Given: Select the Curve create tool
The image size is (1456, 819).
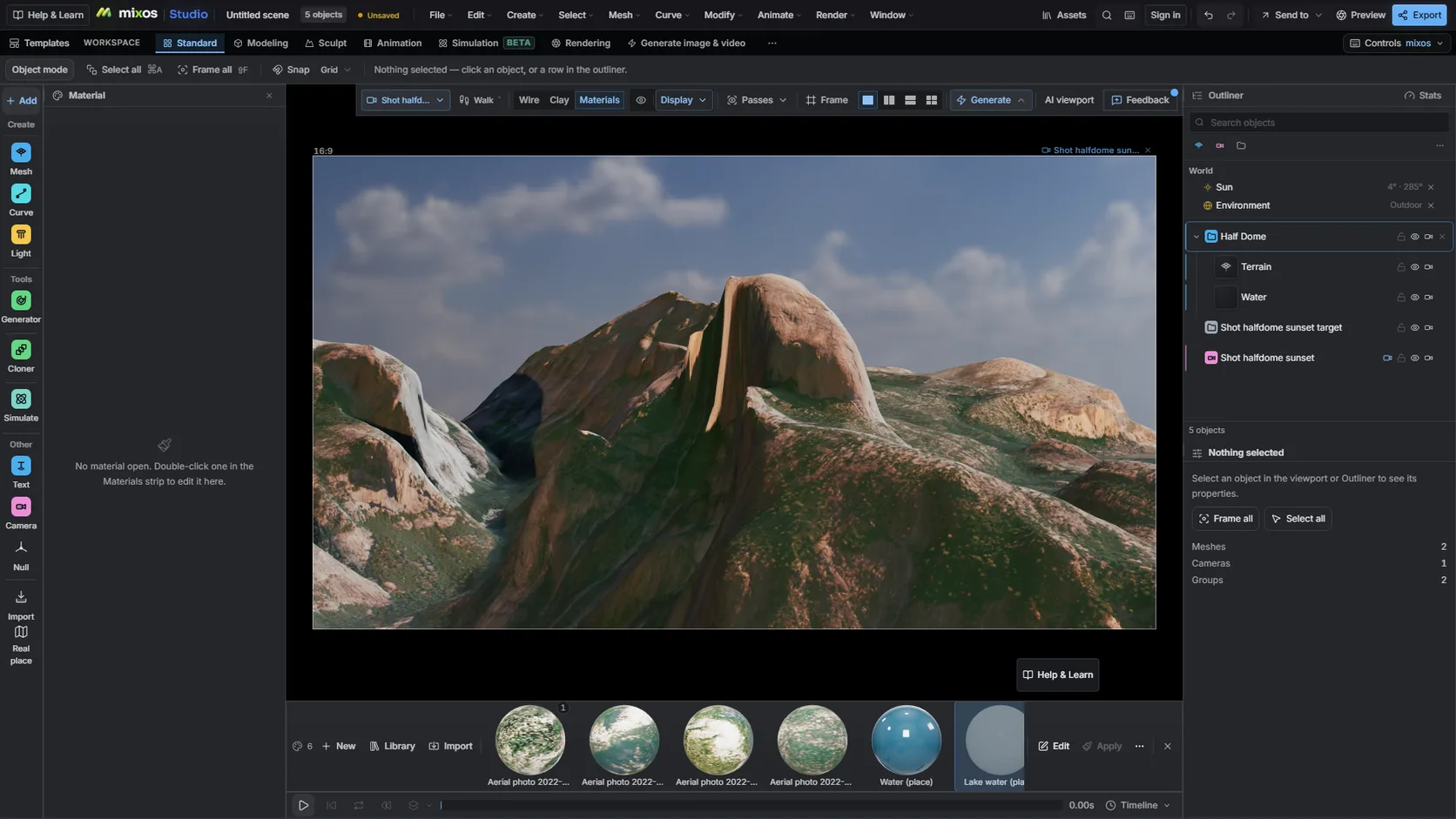Looking at the screenshot, I should 21,199.
